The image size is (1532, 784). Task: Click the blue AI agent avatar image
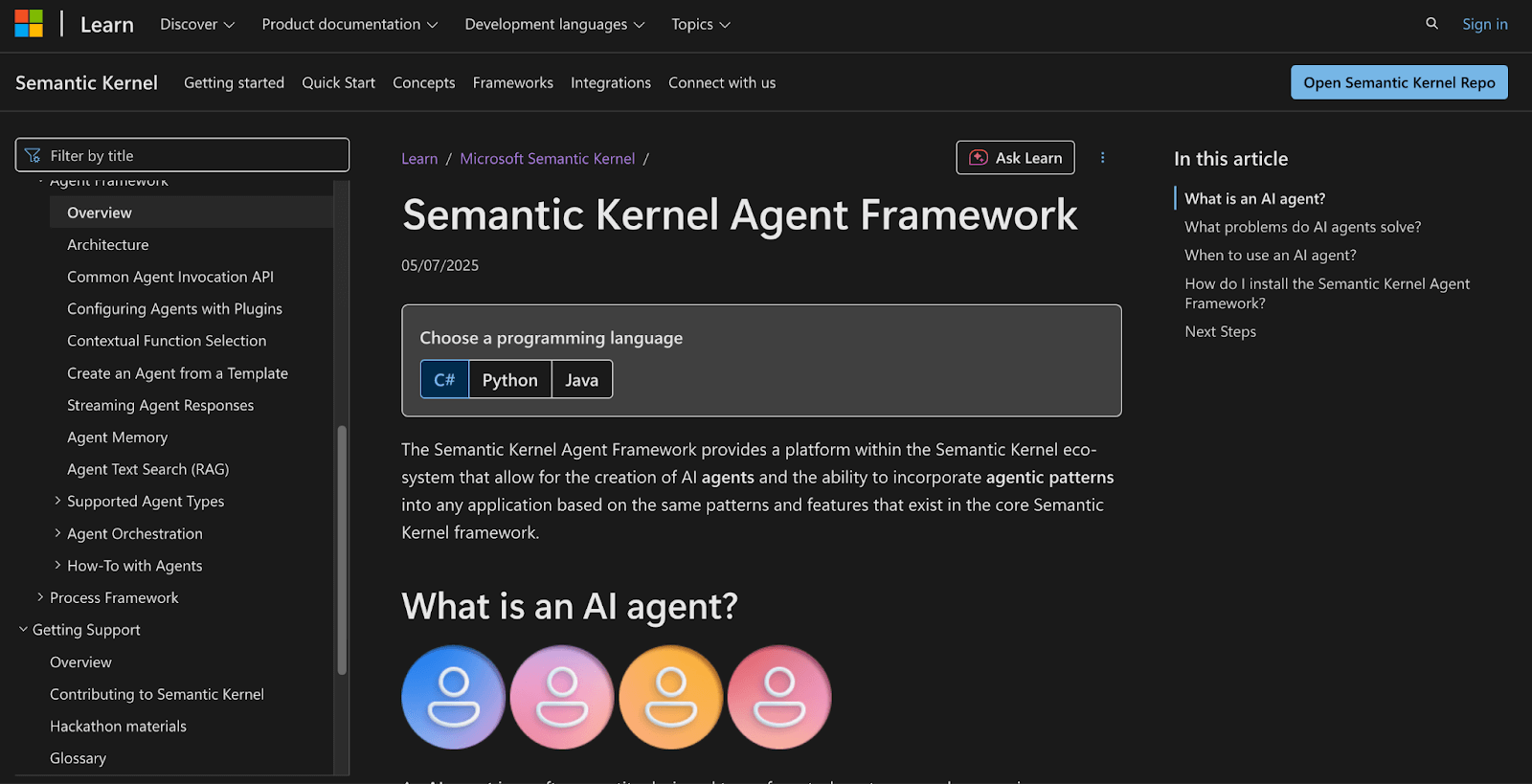coord(453,697)
